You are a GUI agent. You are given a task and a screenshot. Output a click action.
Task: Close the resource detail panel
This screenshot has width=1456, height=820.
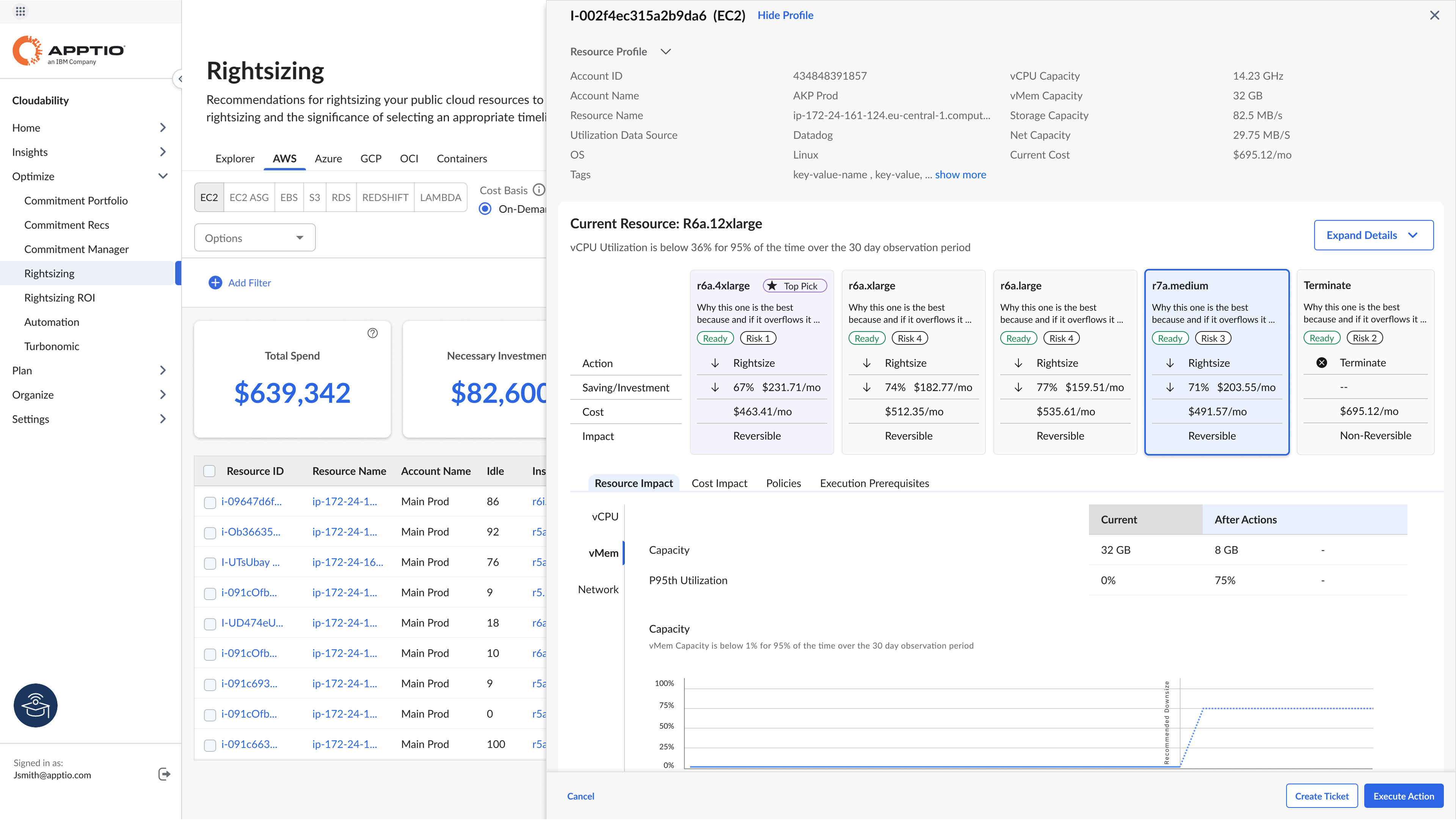click(x=1434, y=15)
